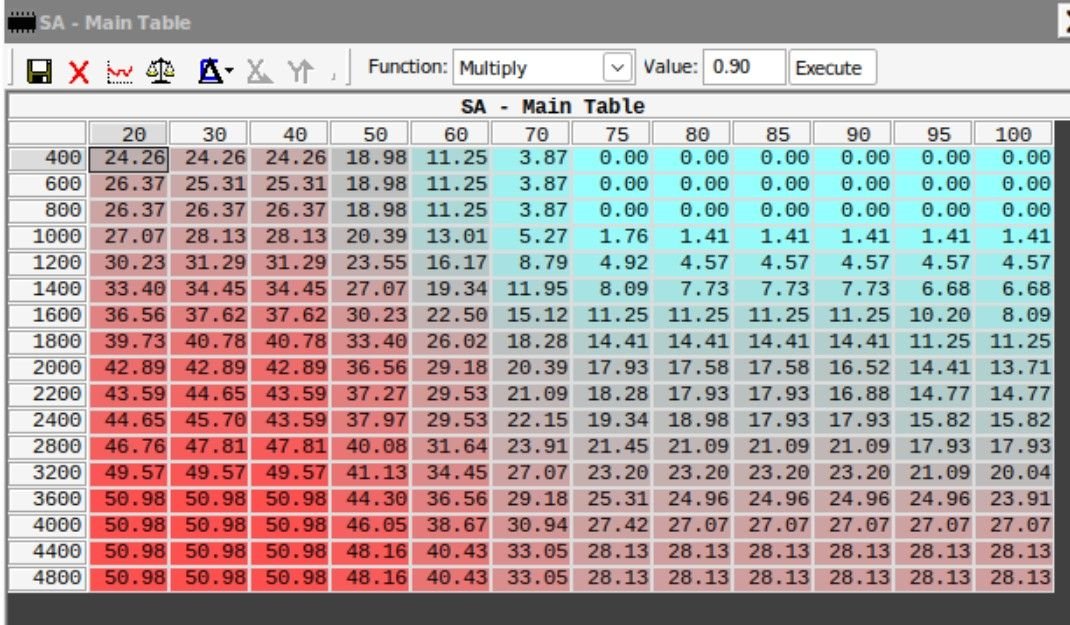Viewport: 1070px width, 625px height.
Task: Select cell 1.76 at row 1000, column 75
Action: [x=612, y=238]
